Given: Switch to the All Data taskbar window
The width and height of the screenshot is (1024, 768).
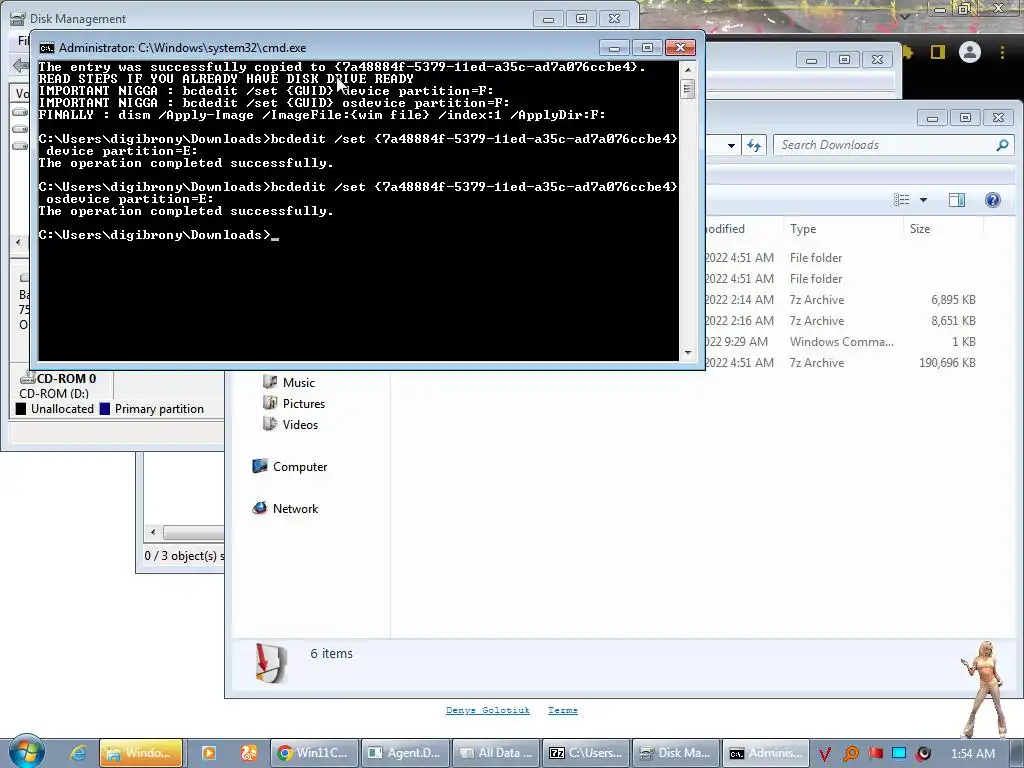Looking at the screenshot, I should (496, 753).
